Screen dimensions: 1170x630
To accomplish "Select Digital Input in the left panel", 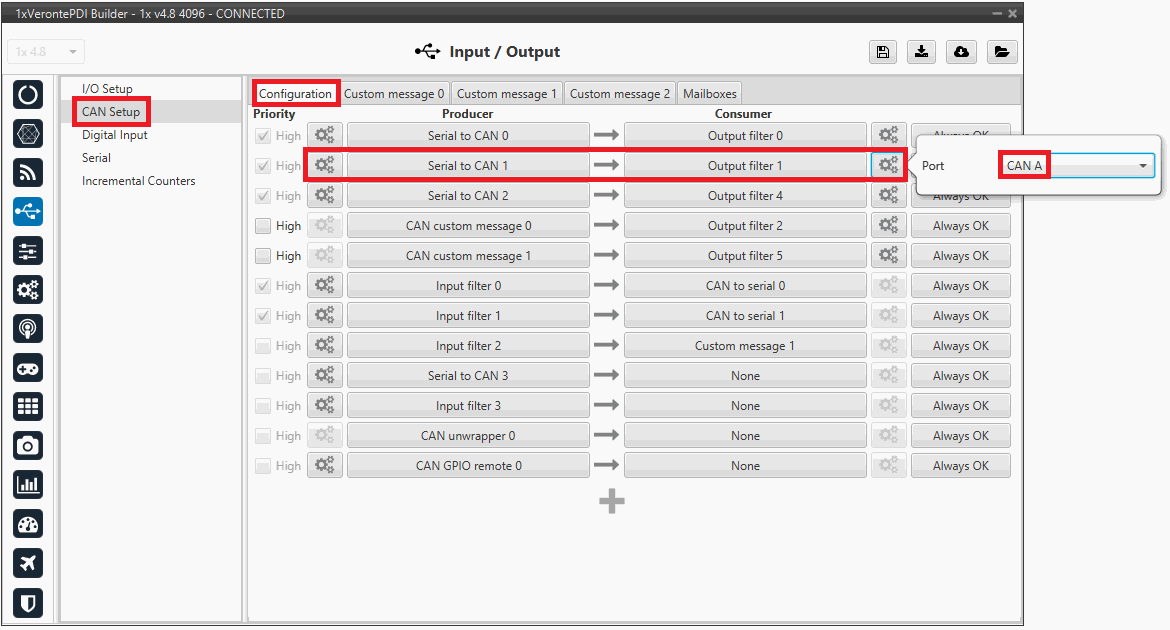I will point(115,135).
